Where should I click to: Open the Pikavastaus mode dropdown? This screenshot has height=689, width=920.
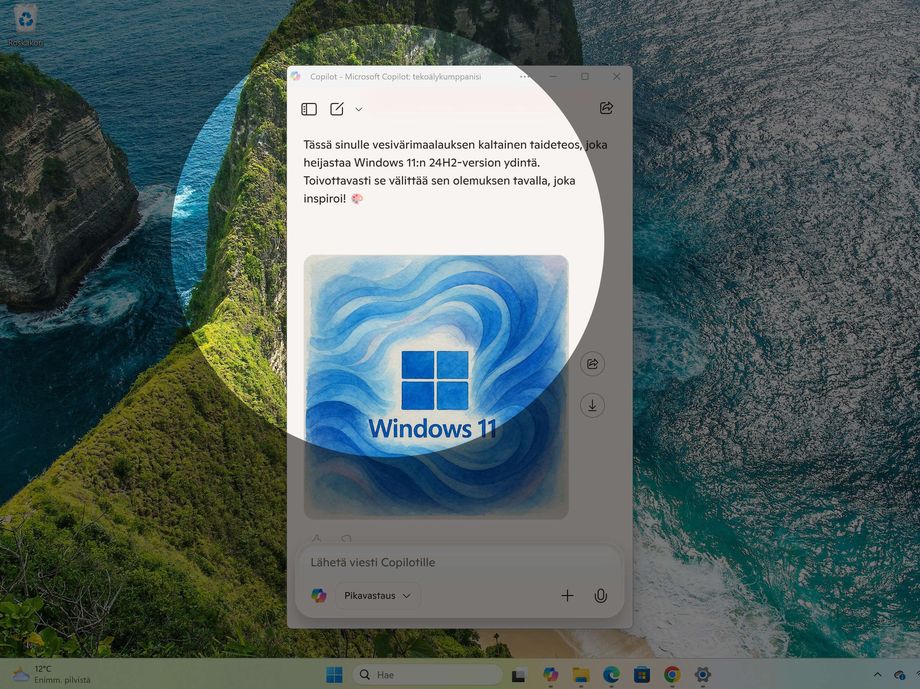(x=377, y=596)
